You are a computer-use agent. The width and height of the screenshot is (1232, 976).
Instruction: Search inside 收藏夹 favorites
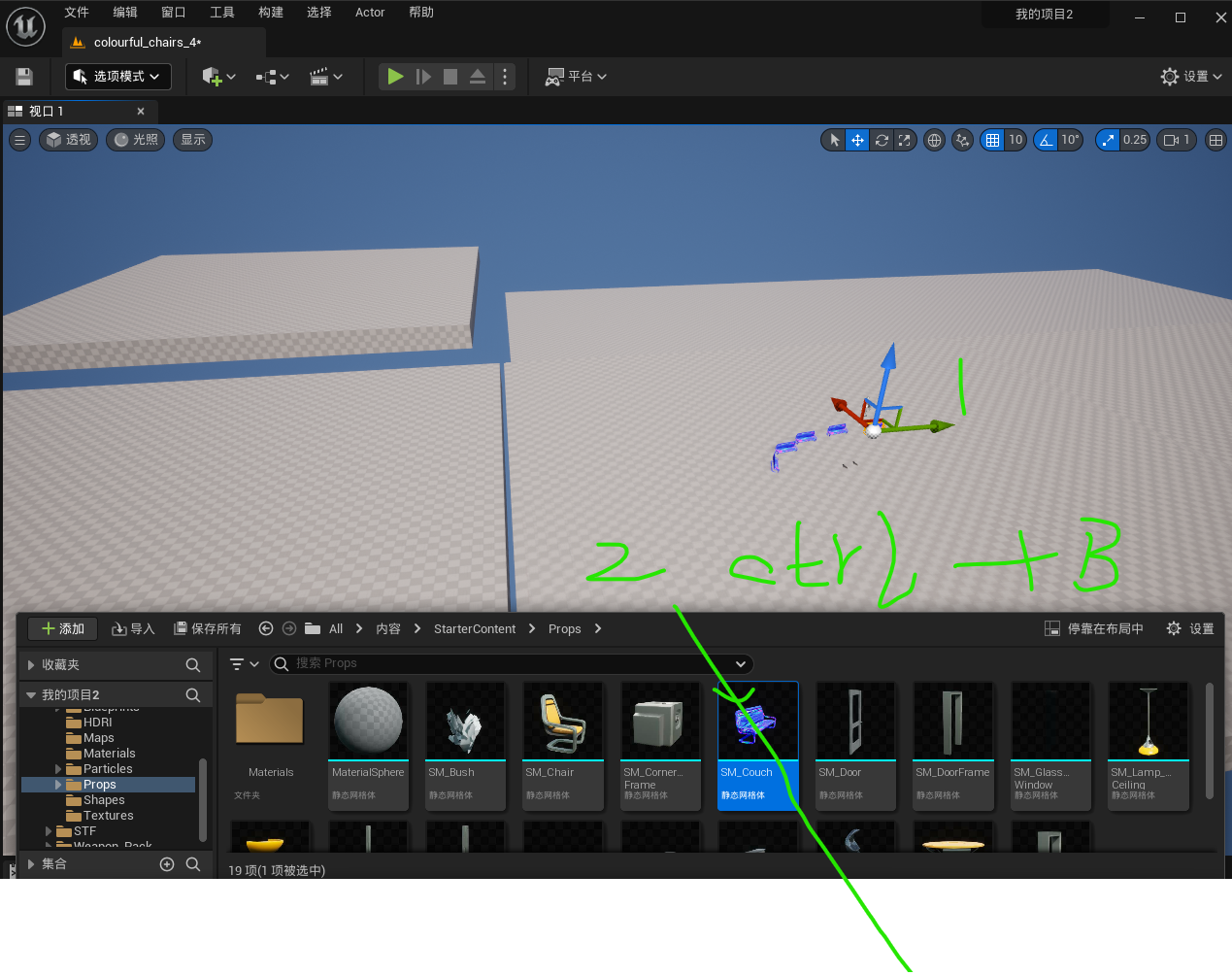[193, 665]
